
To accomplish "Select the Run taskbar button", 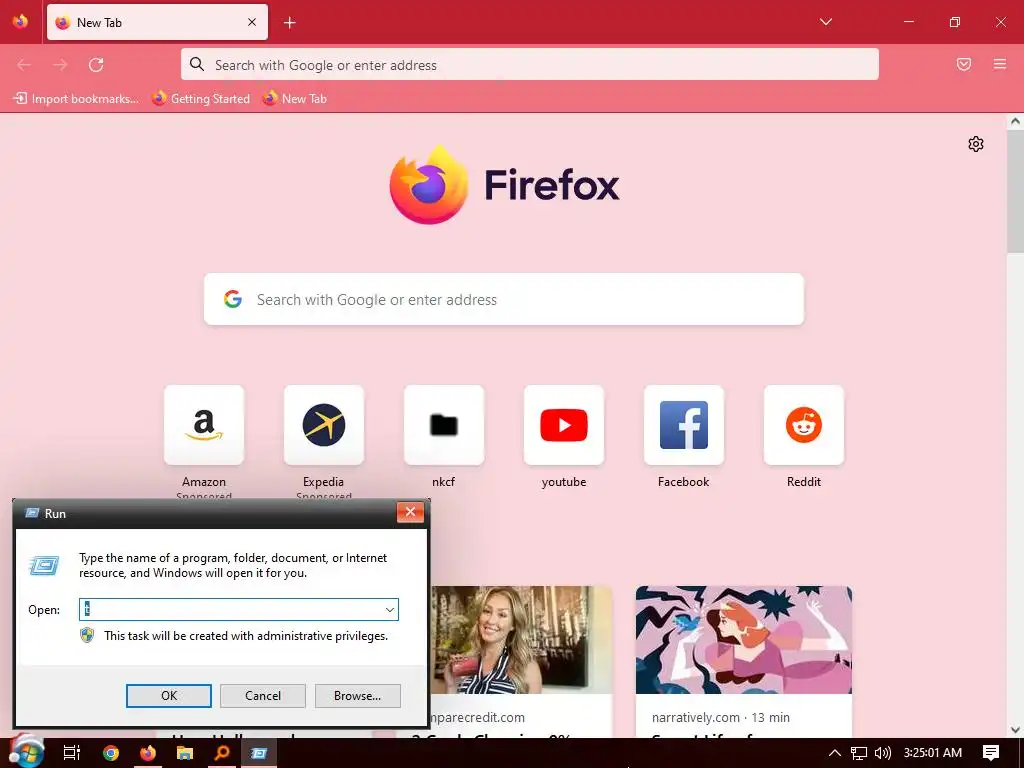I will [x=259, y=753].
